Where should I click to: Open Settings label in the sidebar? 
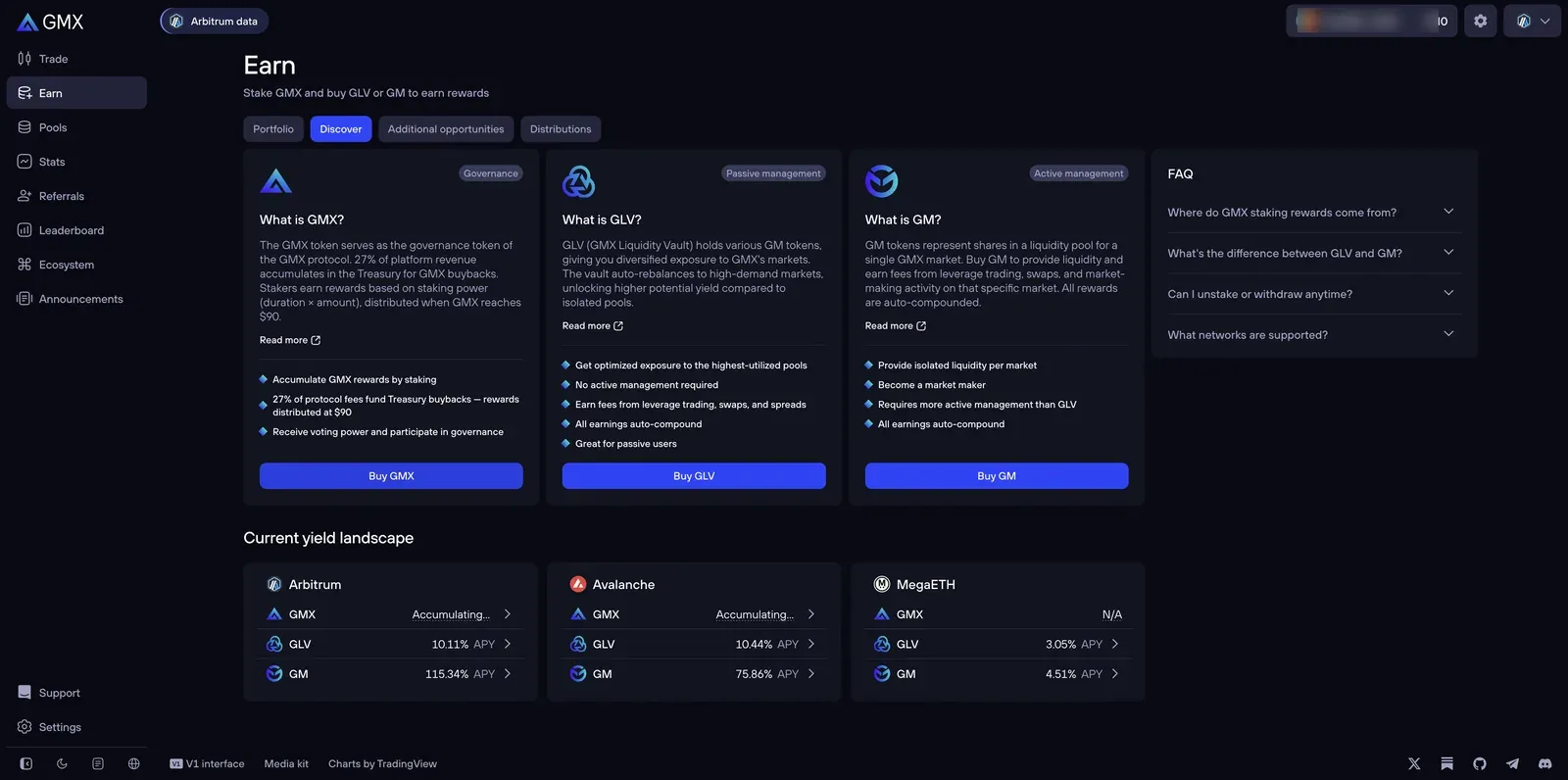tap(60, 727)
